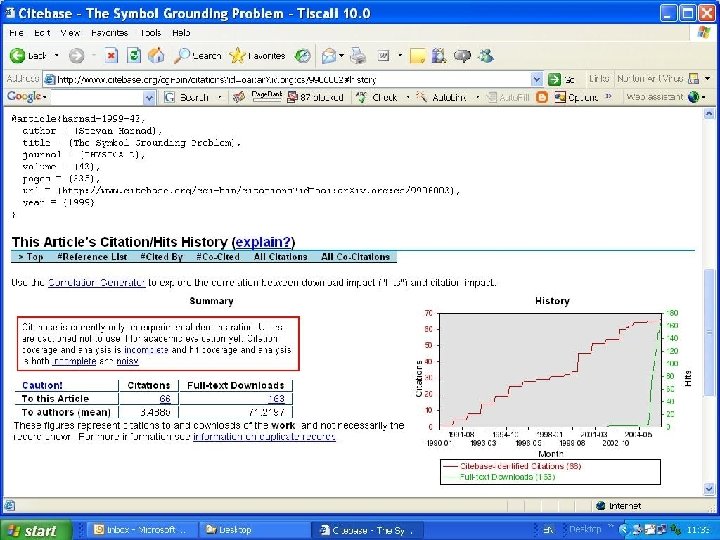This screenshot has height=540, width=720.
Task: Click the Stop loading icon
Action: click(x=111, y=56)
